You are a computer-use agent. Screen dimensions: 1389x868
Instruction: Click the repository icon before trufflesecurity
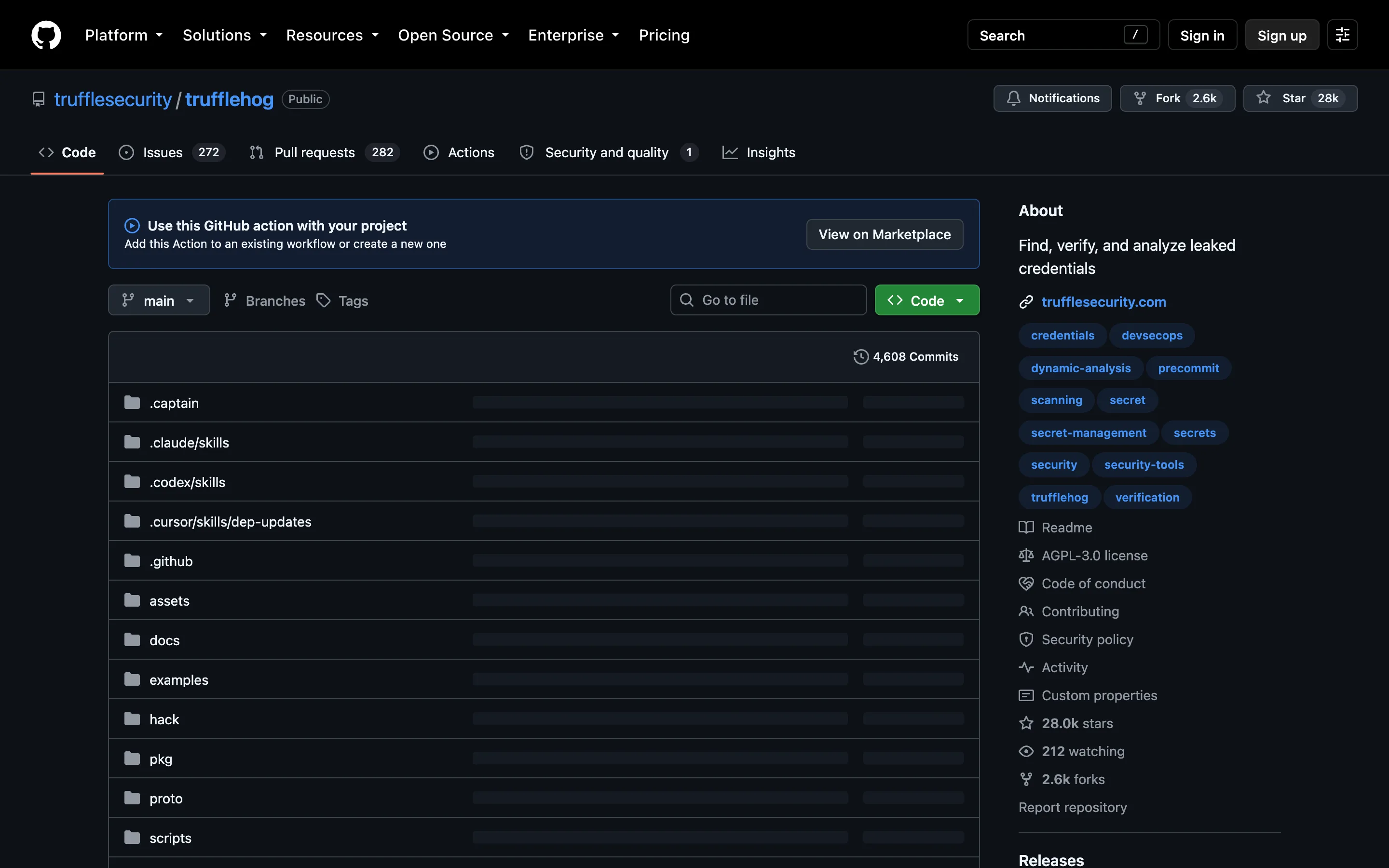pos(39,99)
